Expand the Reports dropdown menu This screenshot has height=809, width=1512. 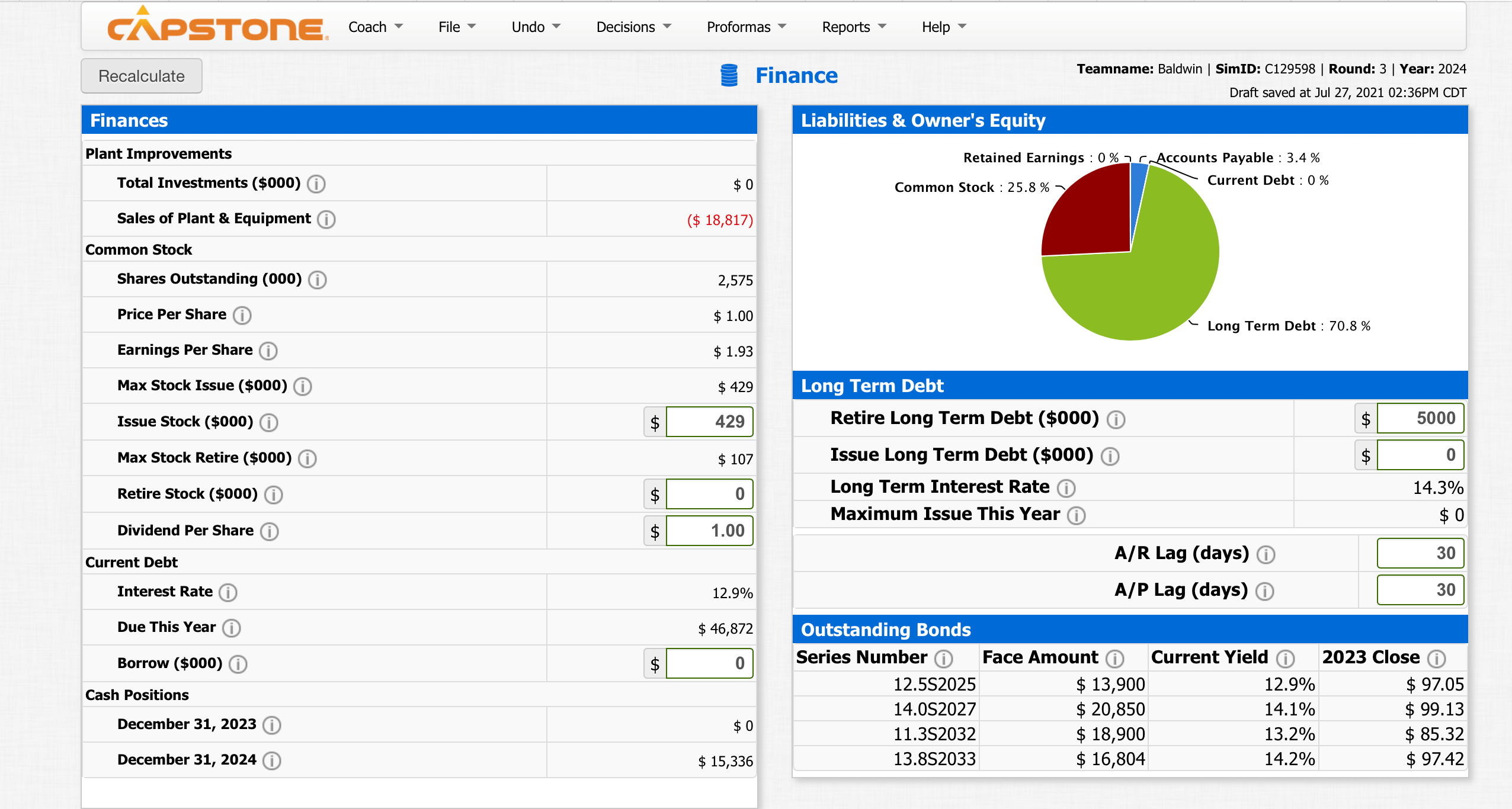853,27
